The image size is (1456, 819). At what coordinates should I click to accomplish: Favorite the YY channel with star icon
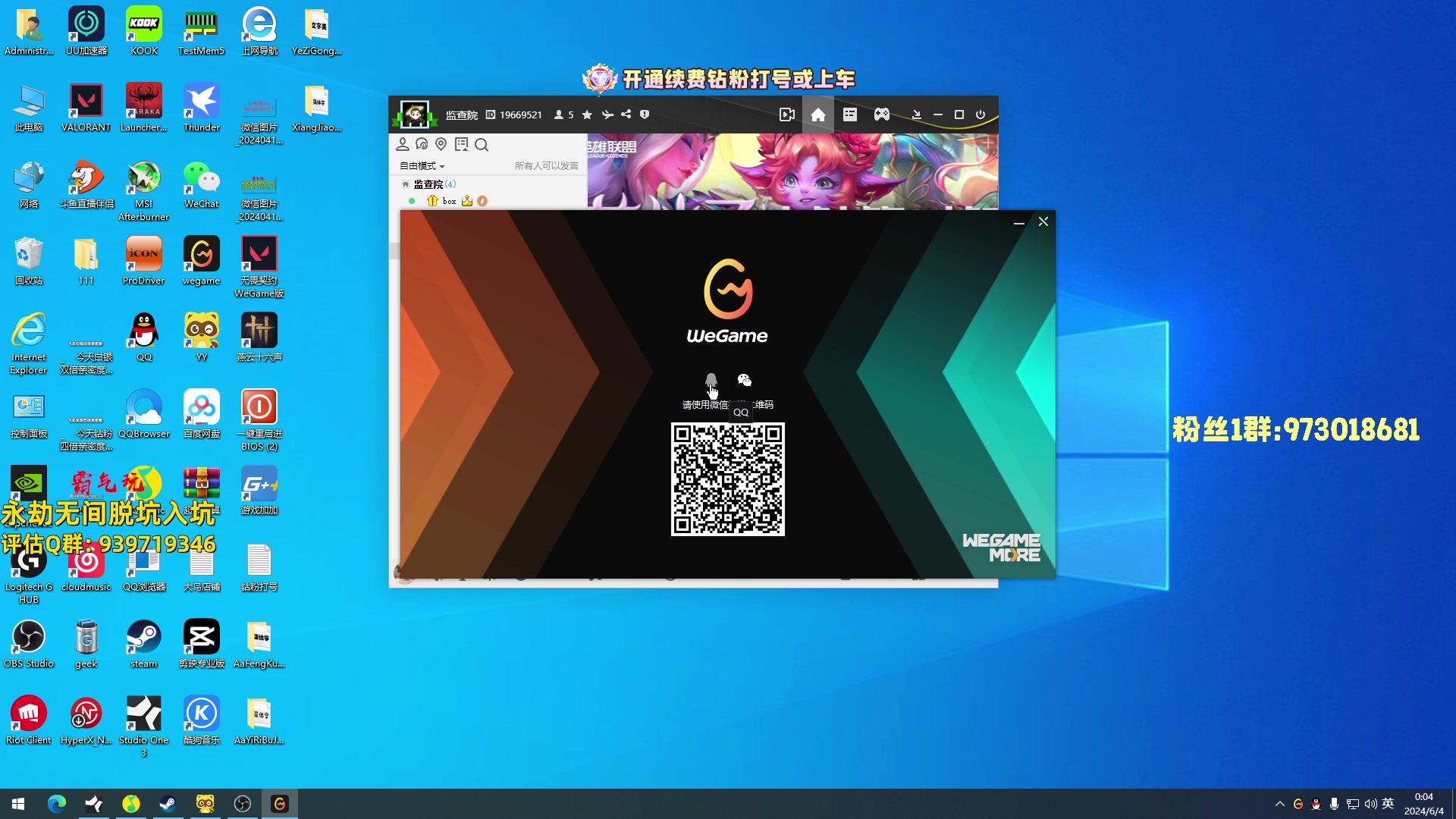click(587, 115)
